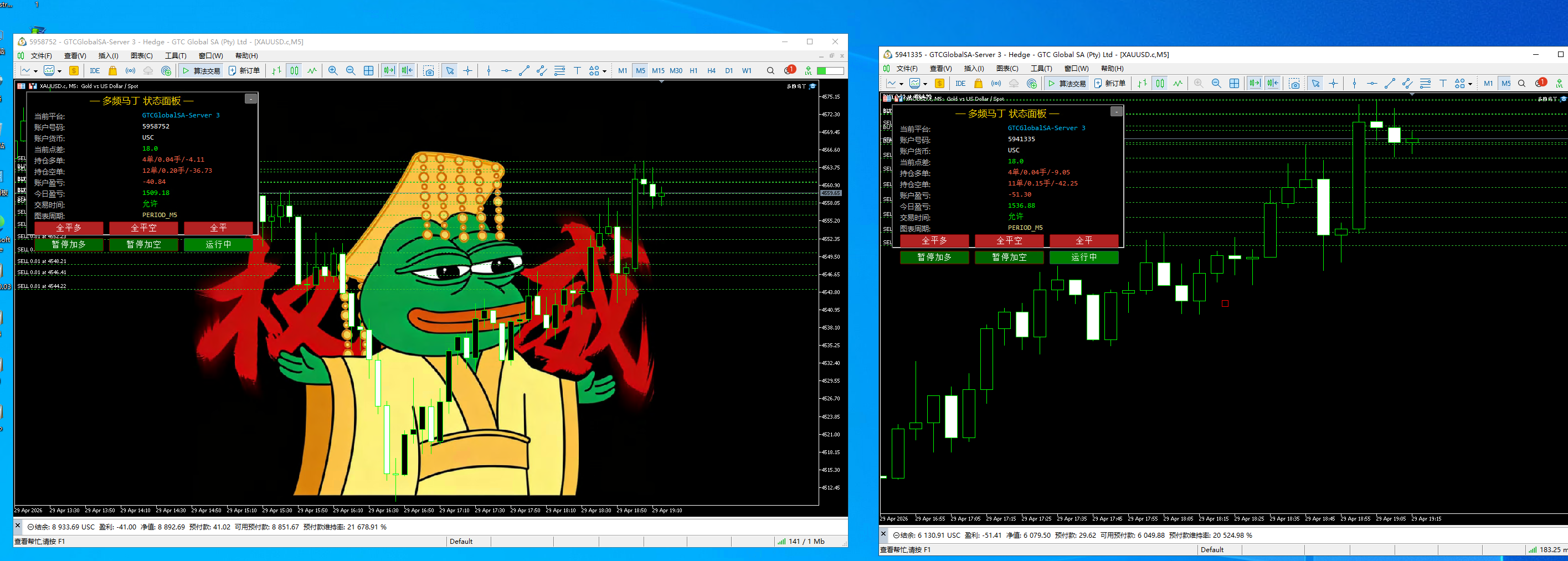This screenshot has width=1568, height=561.
Task: Click 全平 in the right window panel
Action: 1084,241
